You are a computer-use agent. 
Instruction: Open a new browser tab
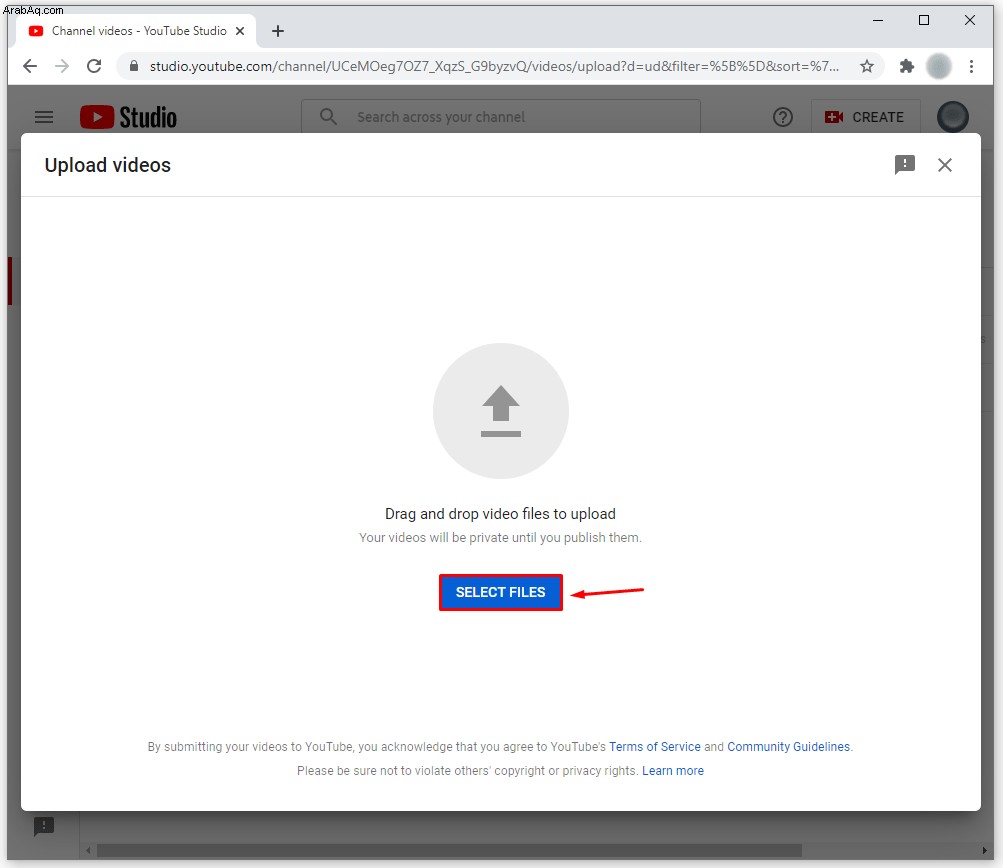point(278,31)
